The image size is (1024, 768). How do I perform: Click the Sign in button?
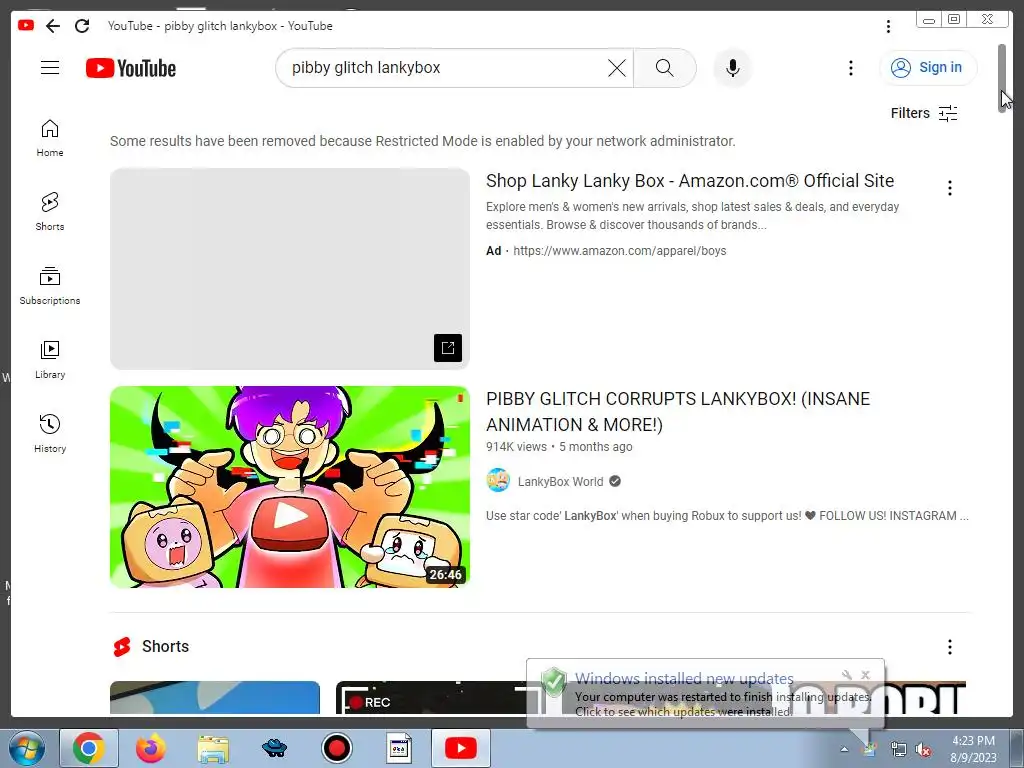point(928,68)
